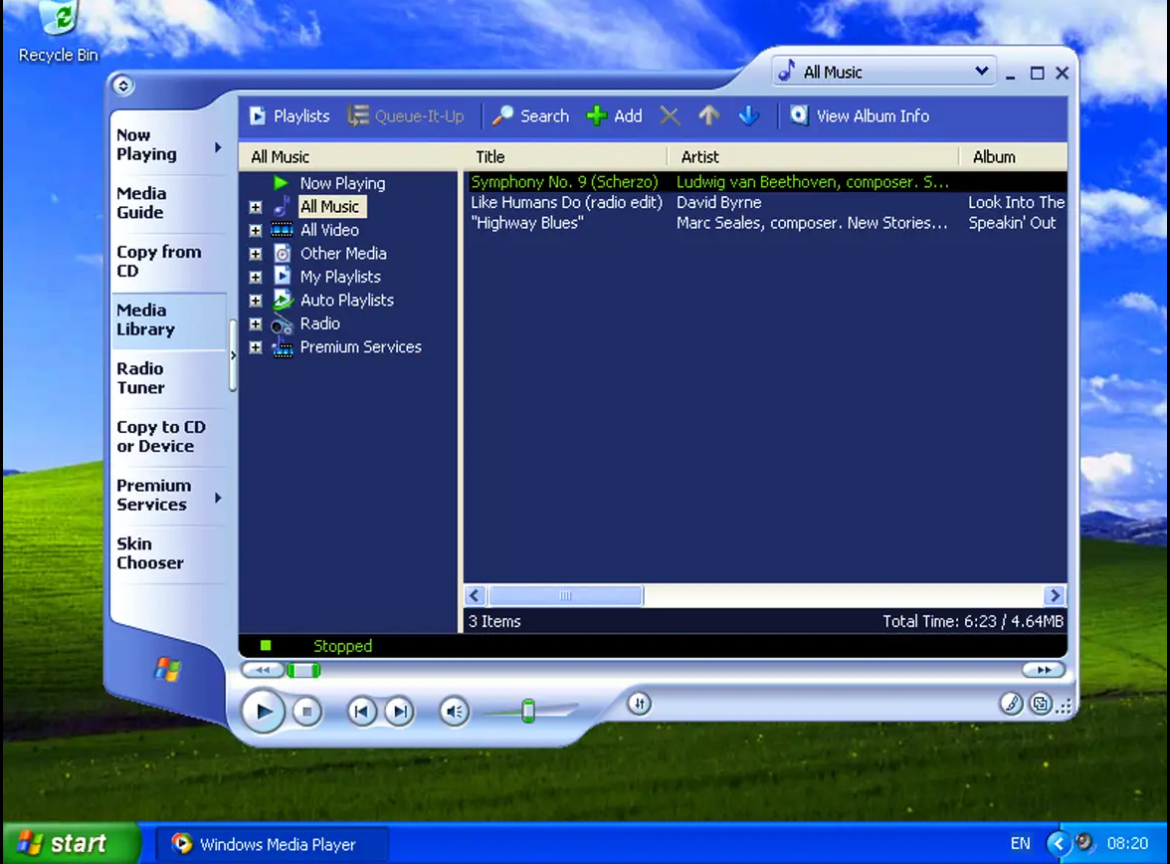
Task: Select the "Highway Blues" track
Action: tap(766, 222)
